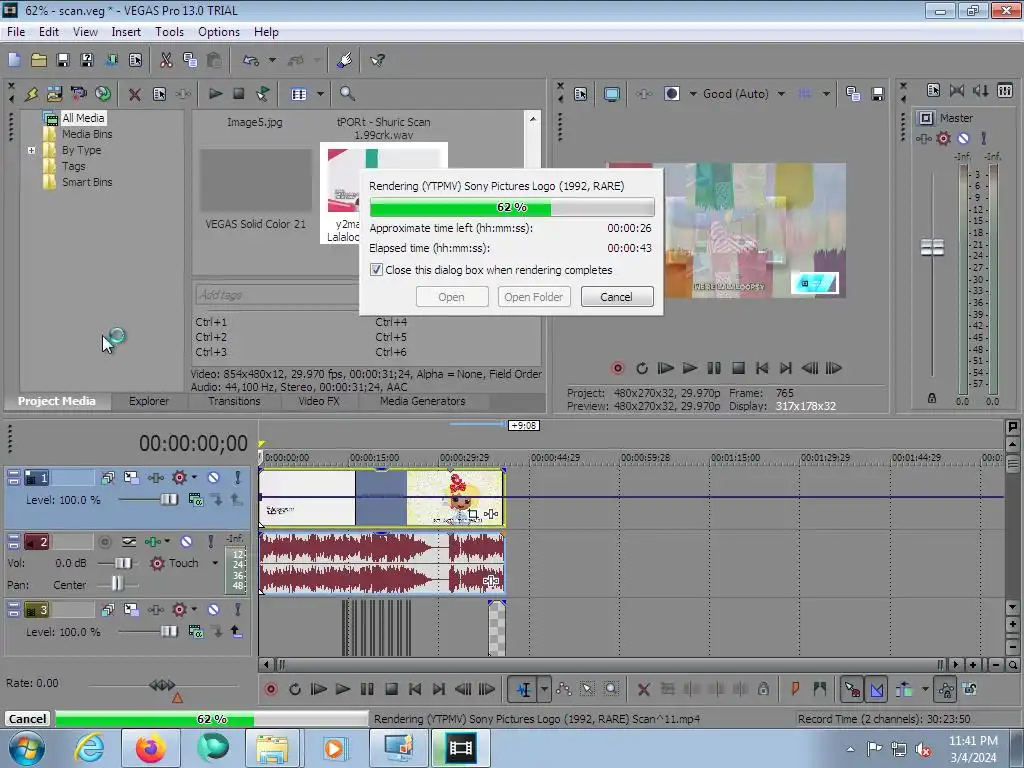Open Split Screen View dropdown arrow
The height and width of the screenshot is (768, 1024).
pyautogui.click(x=693, y=94)
